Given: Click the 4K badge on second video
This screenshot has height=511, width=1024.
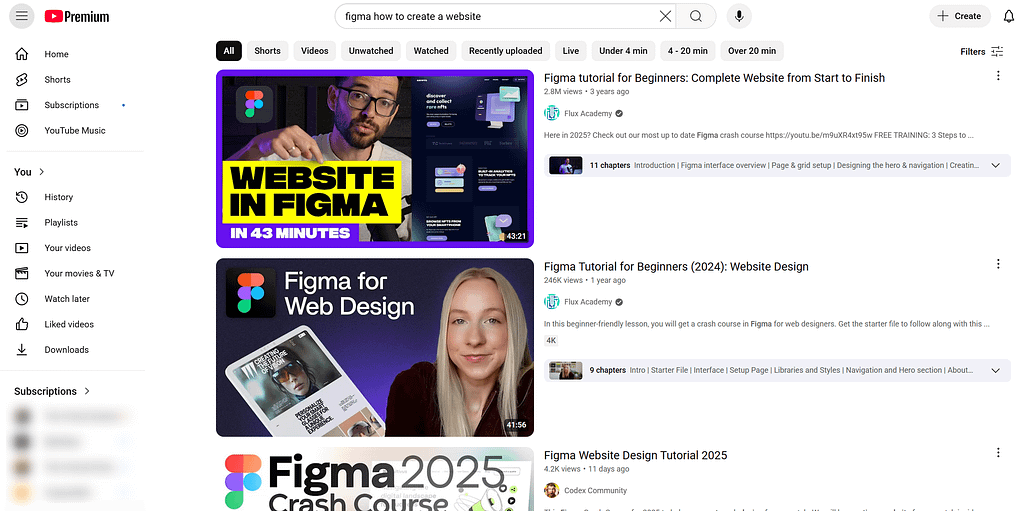Looking at the screenshot, I should pos(551,340).
